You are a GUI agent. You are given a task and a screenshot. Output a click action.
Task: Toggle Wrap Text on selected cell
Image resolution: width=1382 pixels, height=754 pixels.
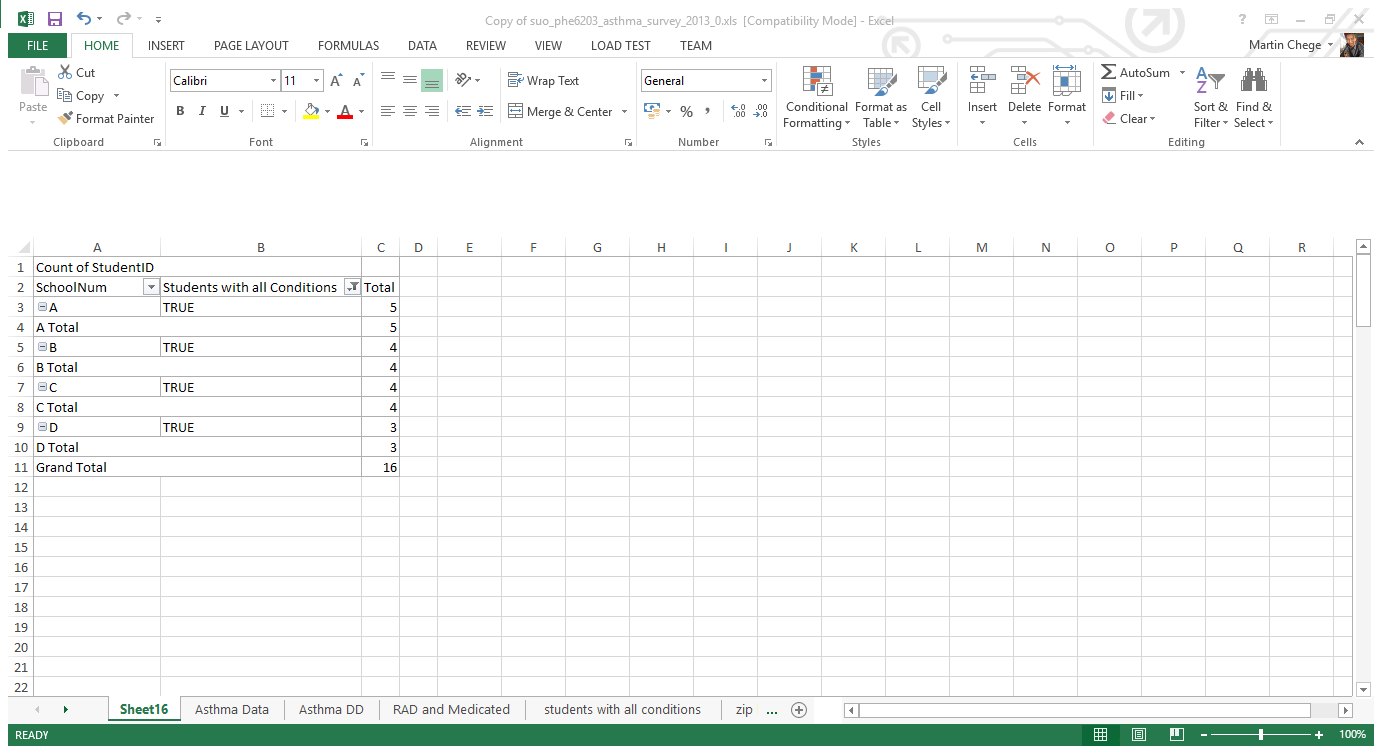(543, 81)
